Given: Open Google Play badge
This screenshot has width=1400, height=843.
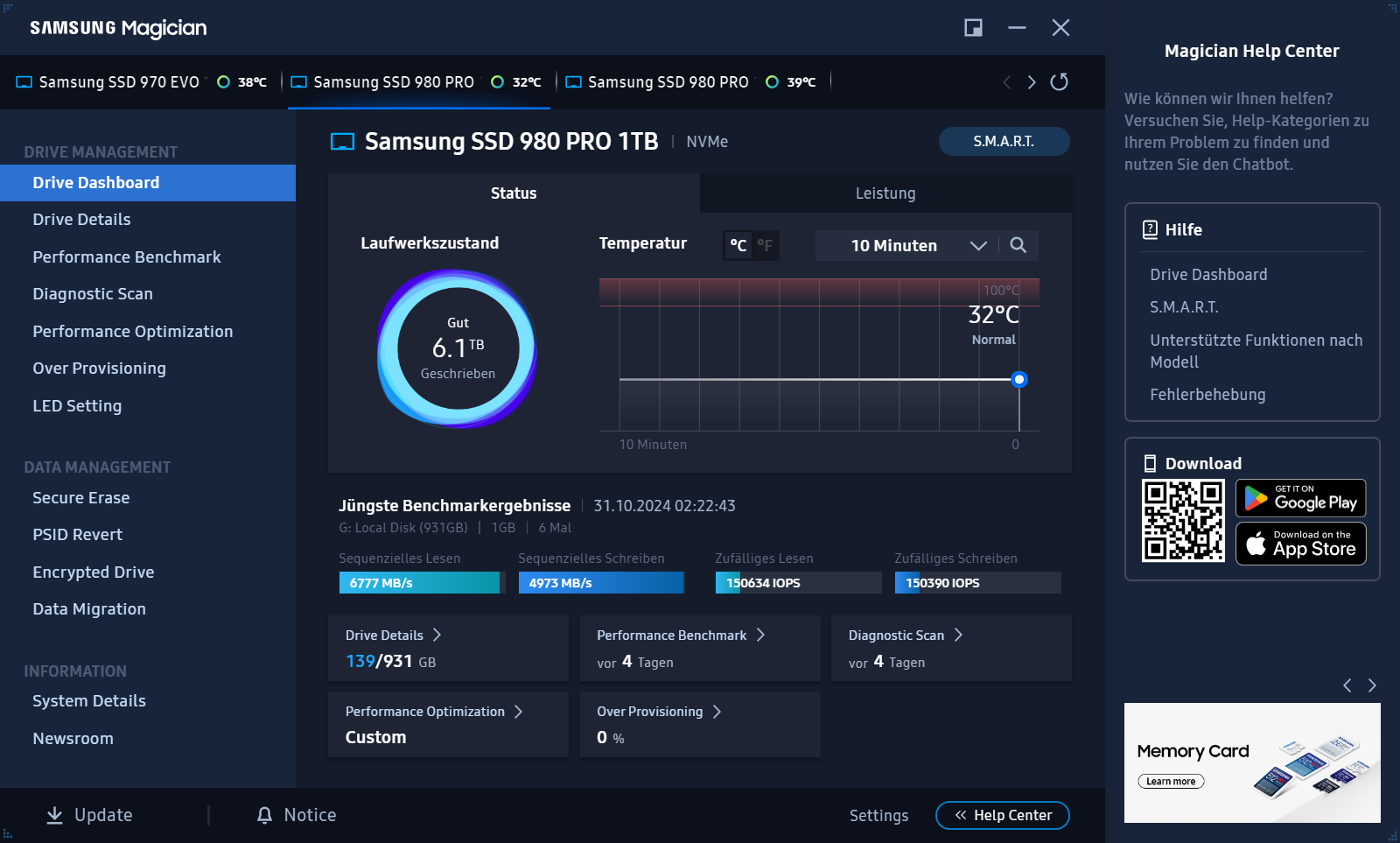Looking at the screenshot, I should pos(1301,498).
